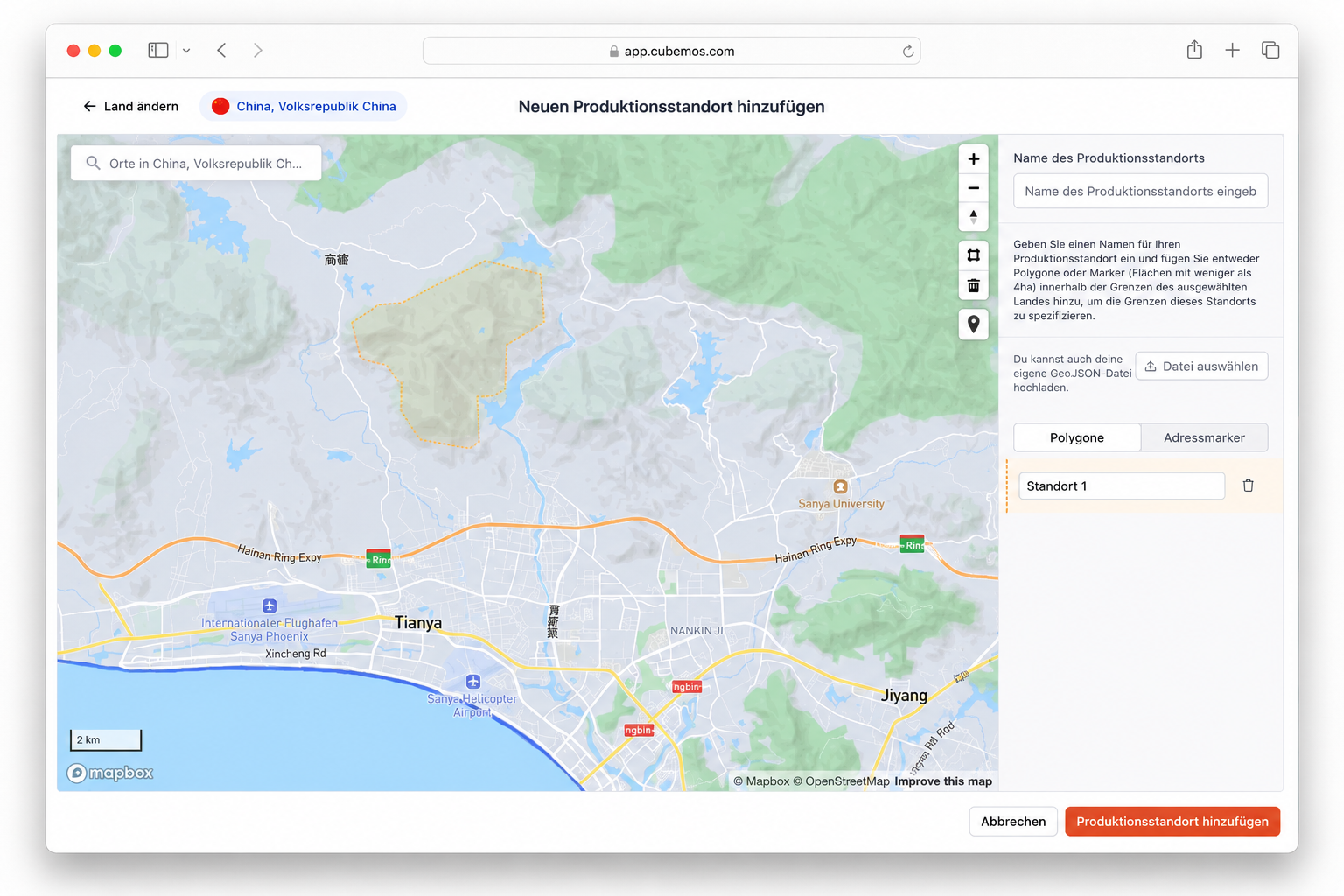Click the app.cubemos.com address bar
Viewport: 1344px width, 896px height.
tap(671, 51)
